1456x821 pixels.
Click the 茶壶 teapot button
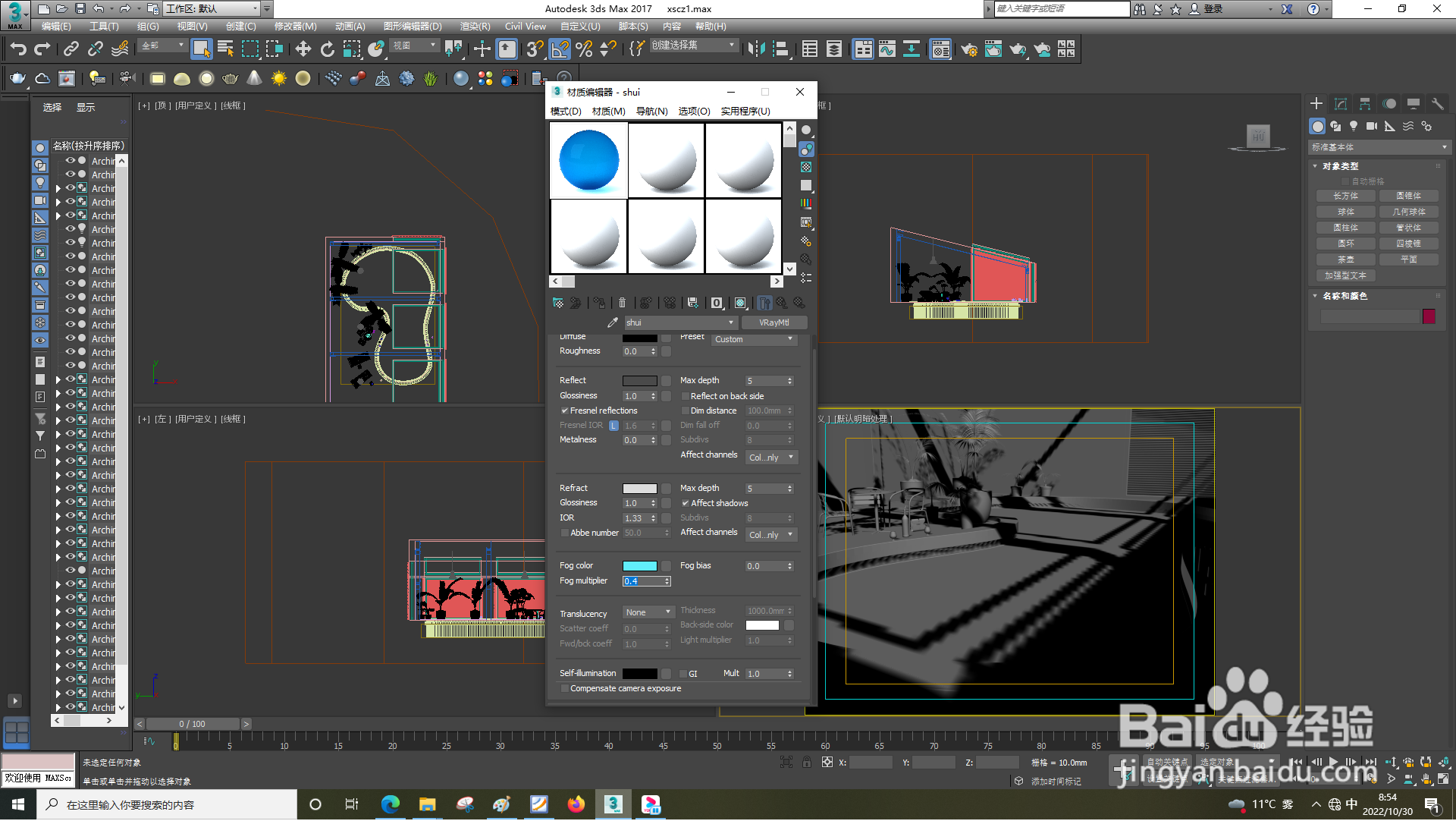(x=1346, y=260)
